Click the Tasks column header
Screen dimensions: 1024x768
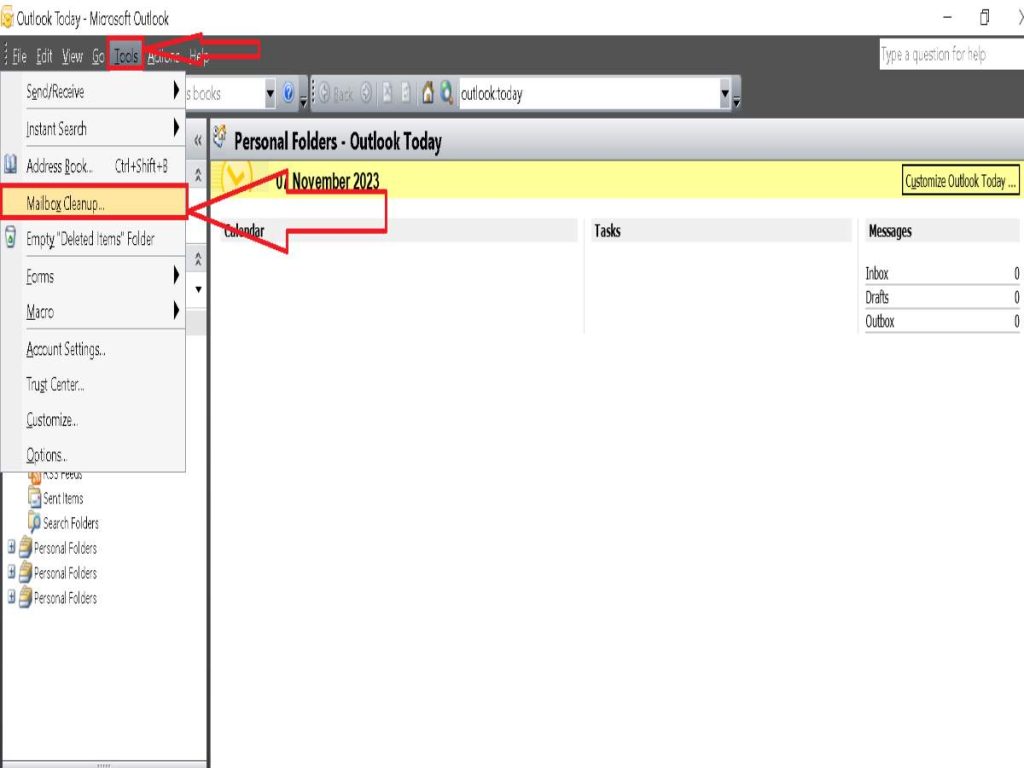click(607, 231)
